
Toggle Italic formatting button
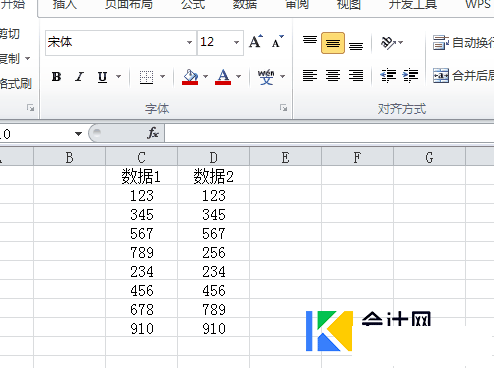pos(79,77)
